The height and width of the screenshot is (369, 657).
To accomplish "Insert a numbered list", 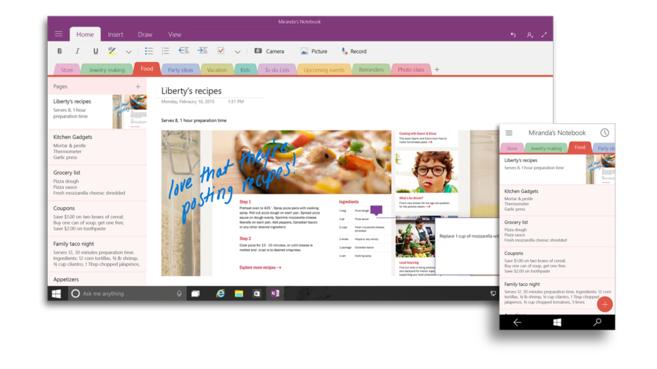I will click(x=166, y=51).
